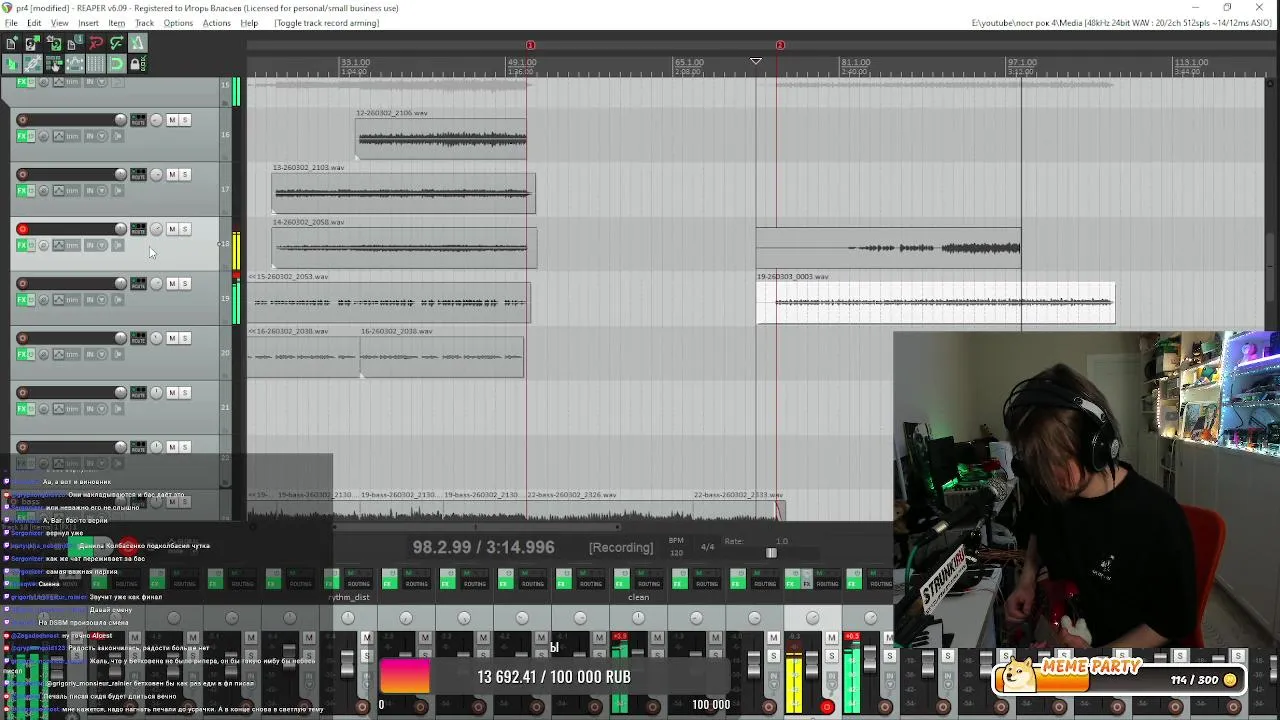This screenshot has height=720, width=1280.
Task: Disarm recording on track 18
Action: 22,229
